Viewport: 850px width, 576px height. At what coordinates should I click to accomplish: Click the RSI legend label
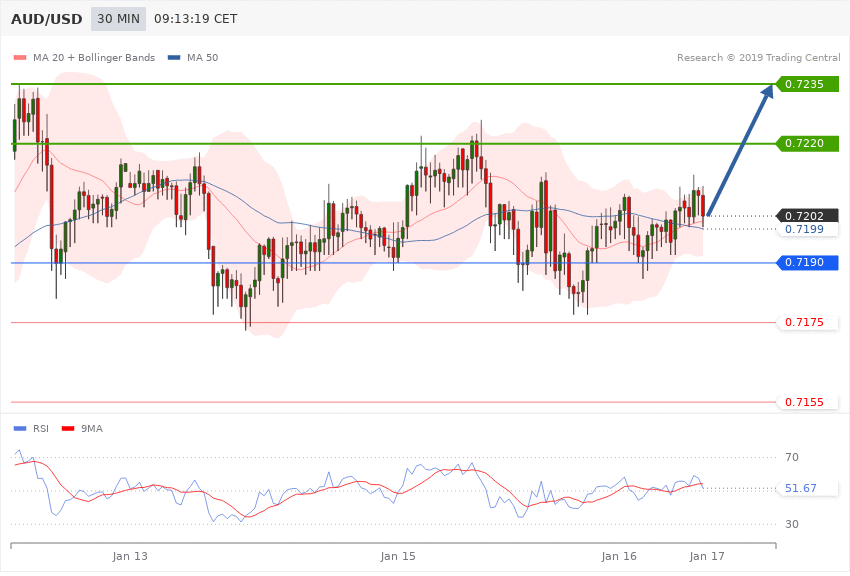[x=41, y=429]
